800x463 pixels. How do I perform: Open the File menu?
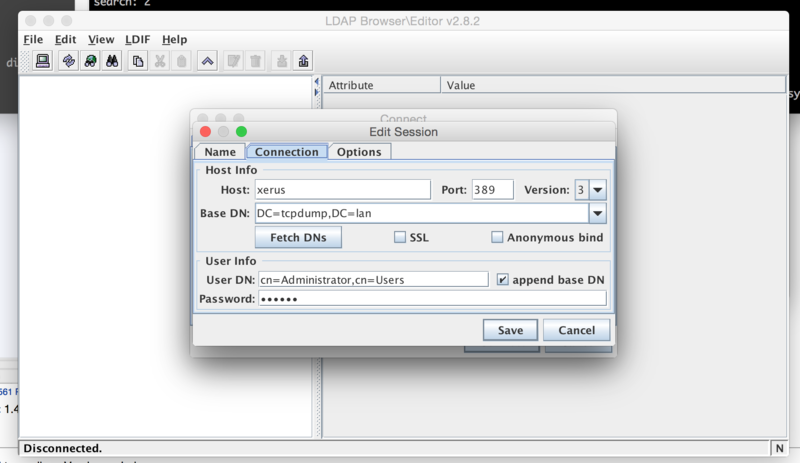(33, 39)
